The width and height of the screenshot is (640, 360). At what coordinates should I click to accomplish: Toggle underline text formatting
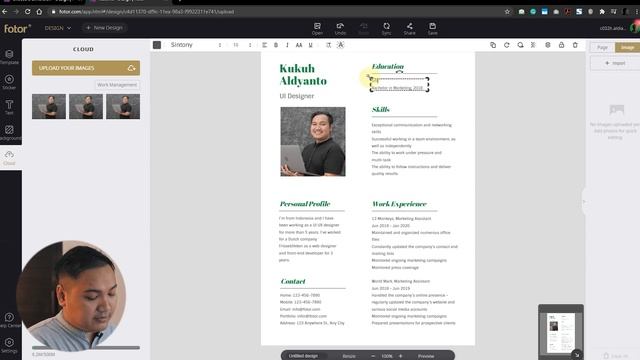pyautogui.click(x=311, y=45)
